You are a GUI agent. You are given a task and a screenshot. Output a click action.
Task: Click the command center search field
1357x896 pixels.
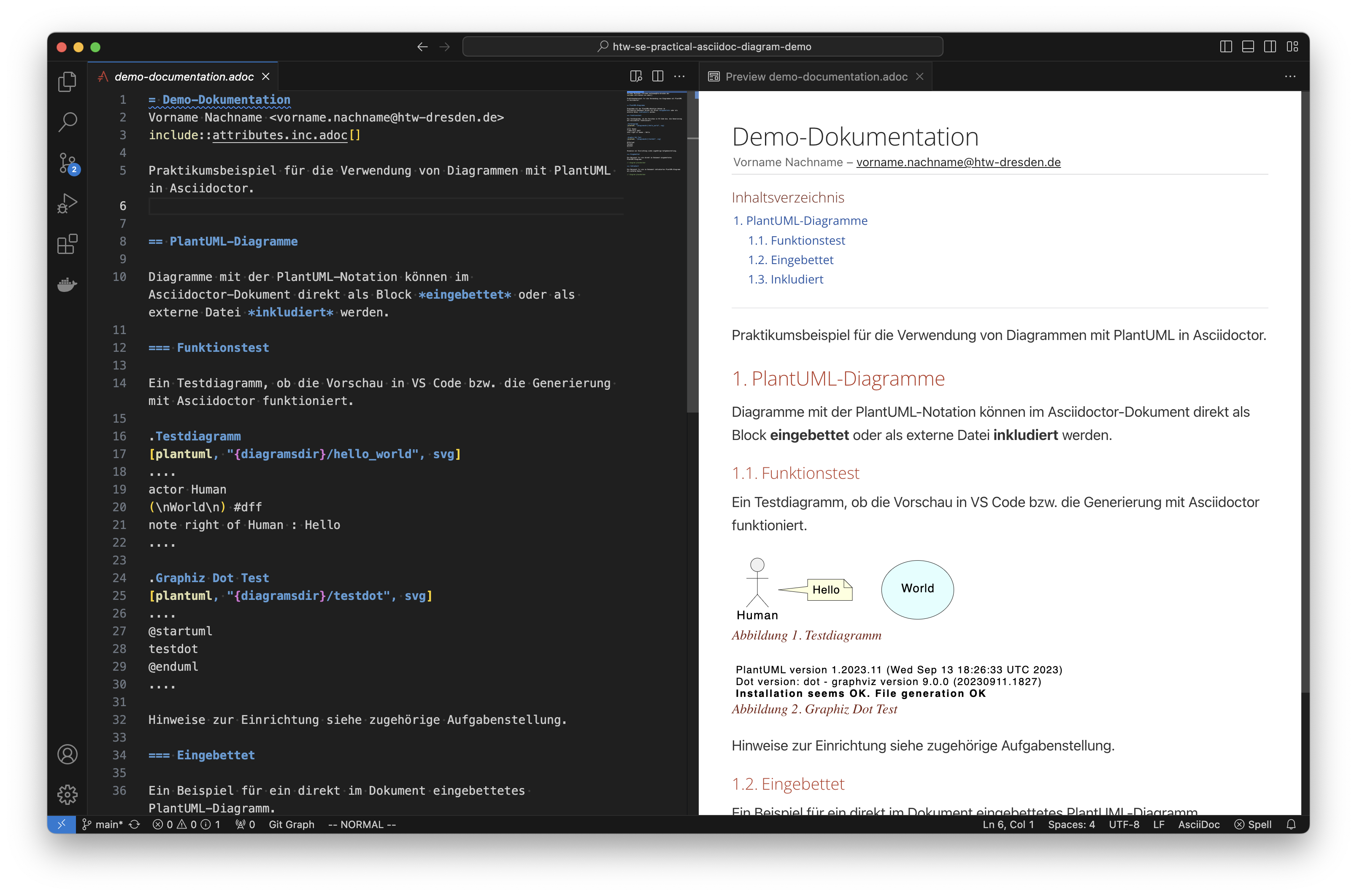click(x=703, y=47)
